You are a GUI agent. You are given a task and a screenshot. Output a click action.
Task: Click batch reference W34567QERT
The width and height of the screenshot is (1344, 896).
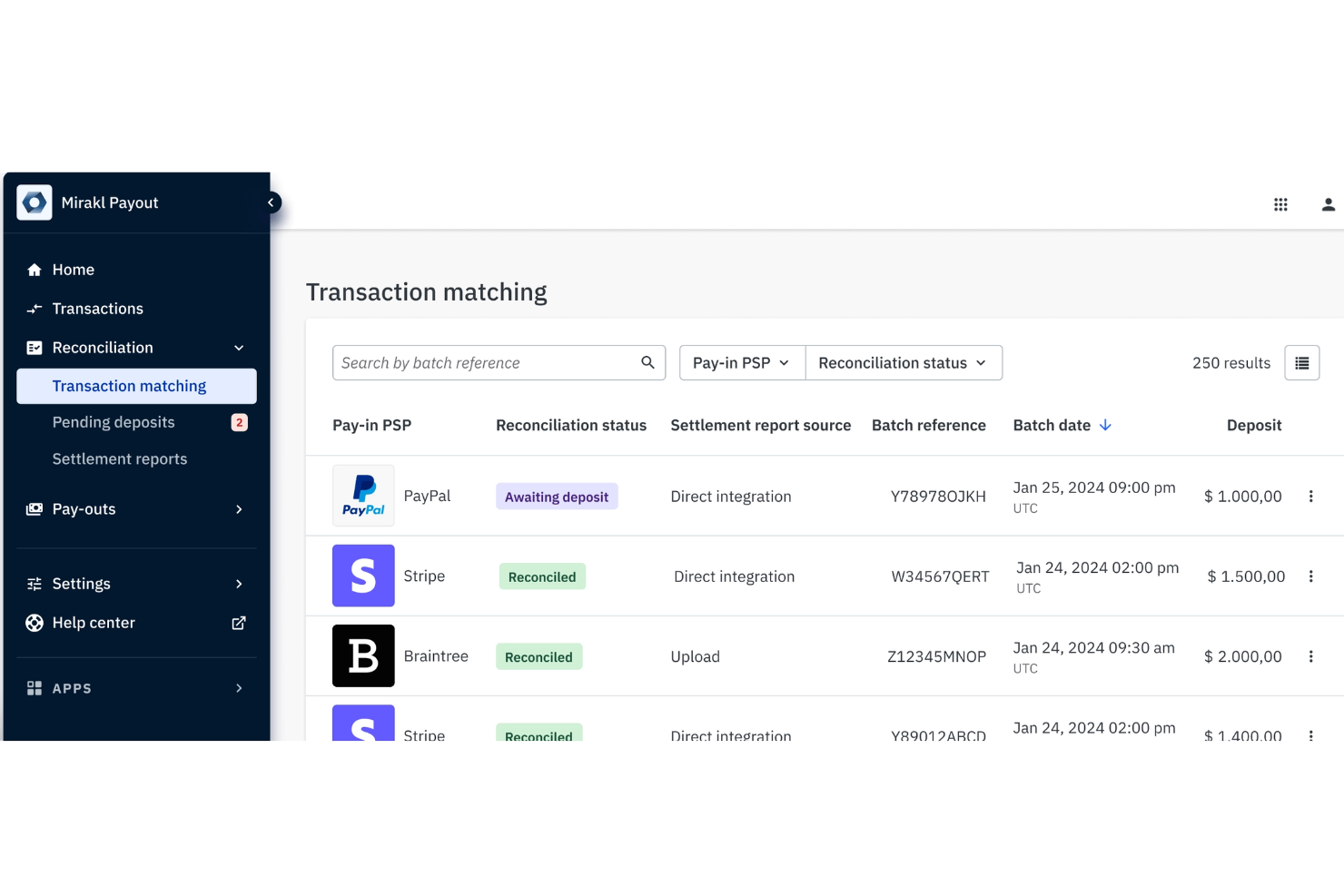coord(941,576)
